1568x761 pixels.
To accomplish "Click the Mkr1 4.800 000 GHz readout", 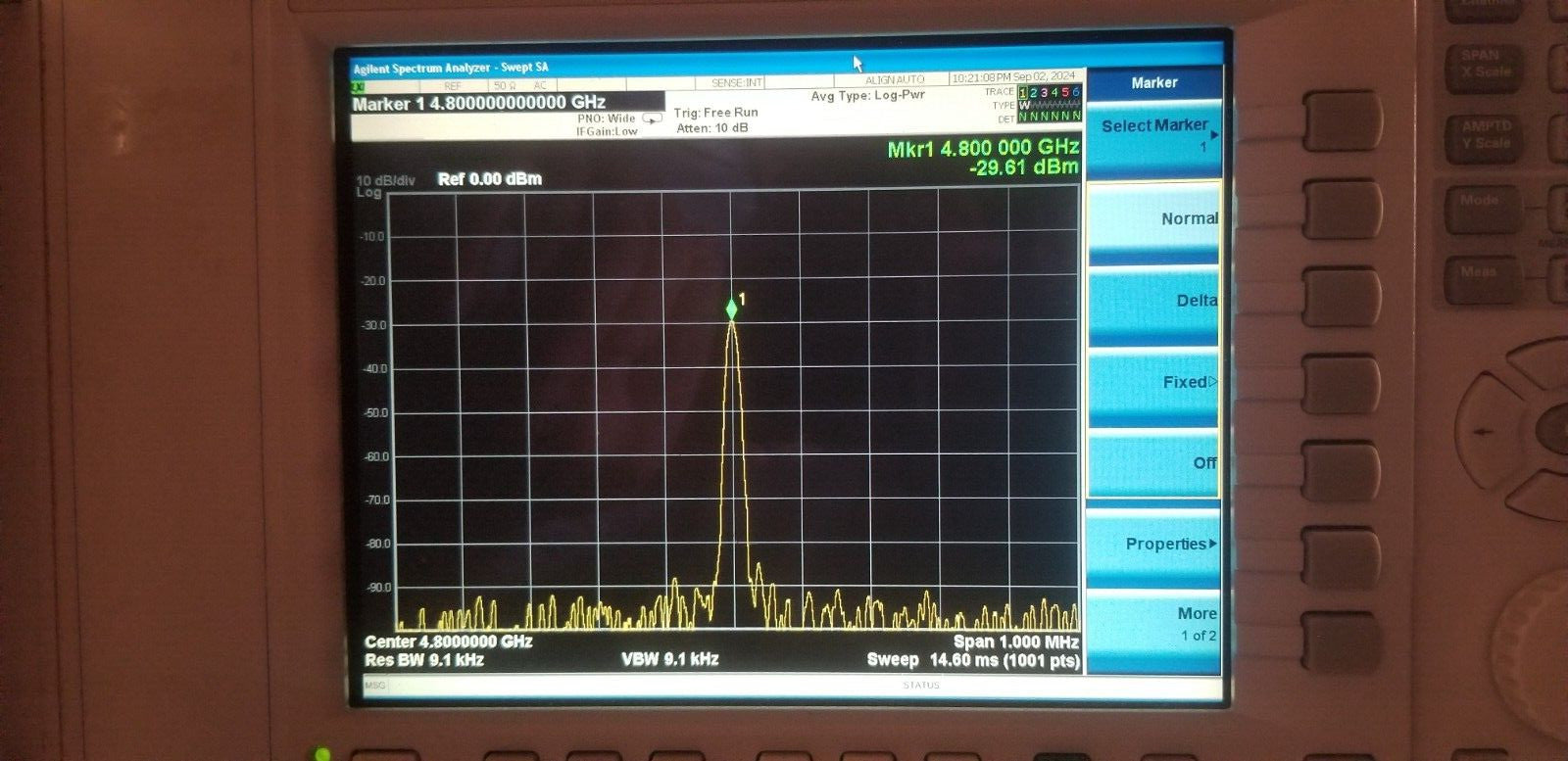I will pyautogui.click(x=983, y=148).
